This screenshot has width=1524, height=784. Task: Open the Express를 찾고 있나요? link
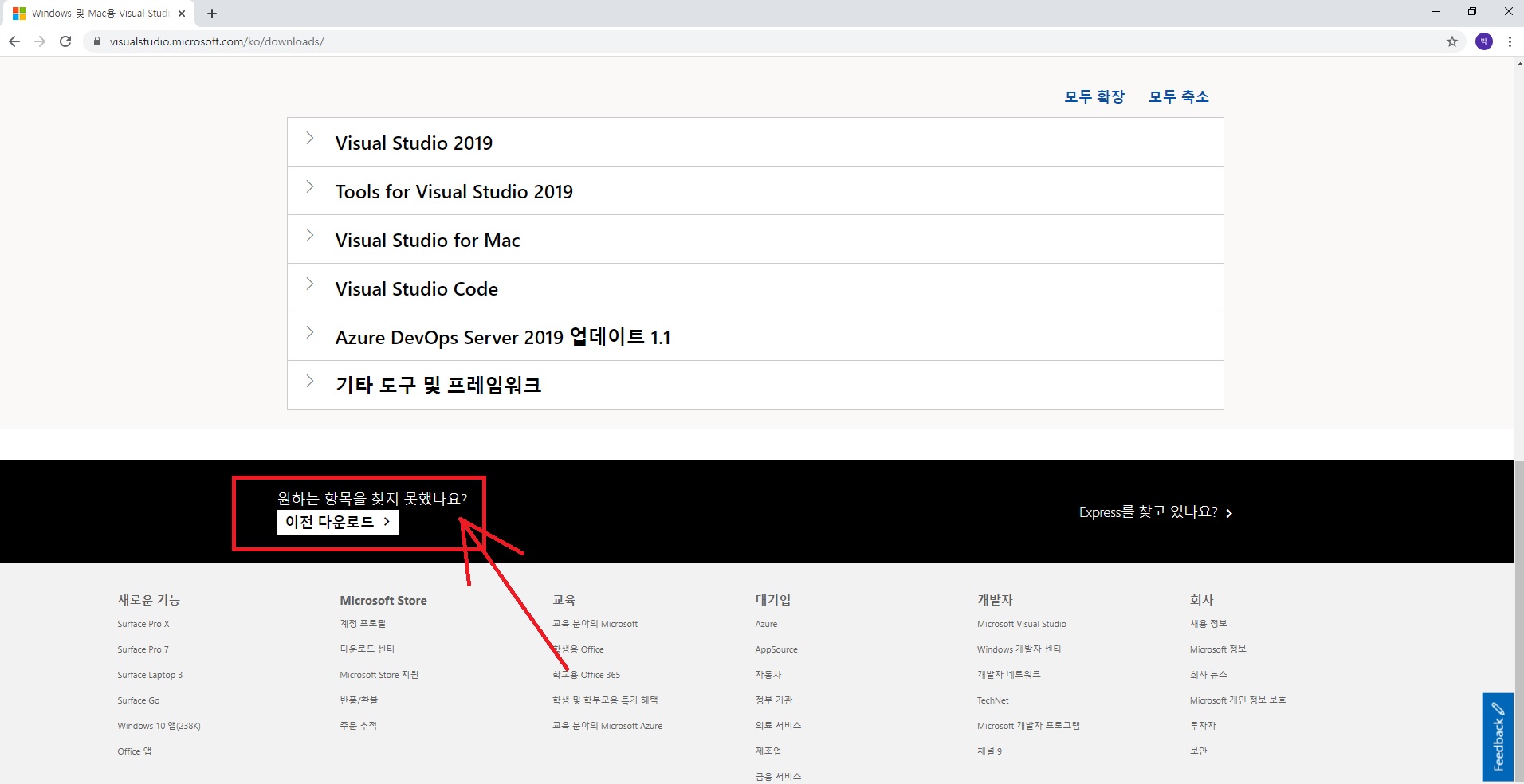(1156, 512)
